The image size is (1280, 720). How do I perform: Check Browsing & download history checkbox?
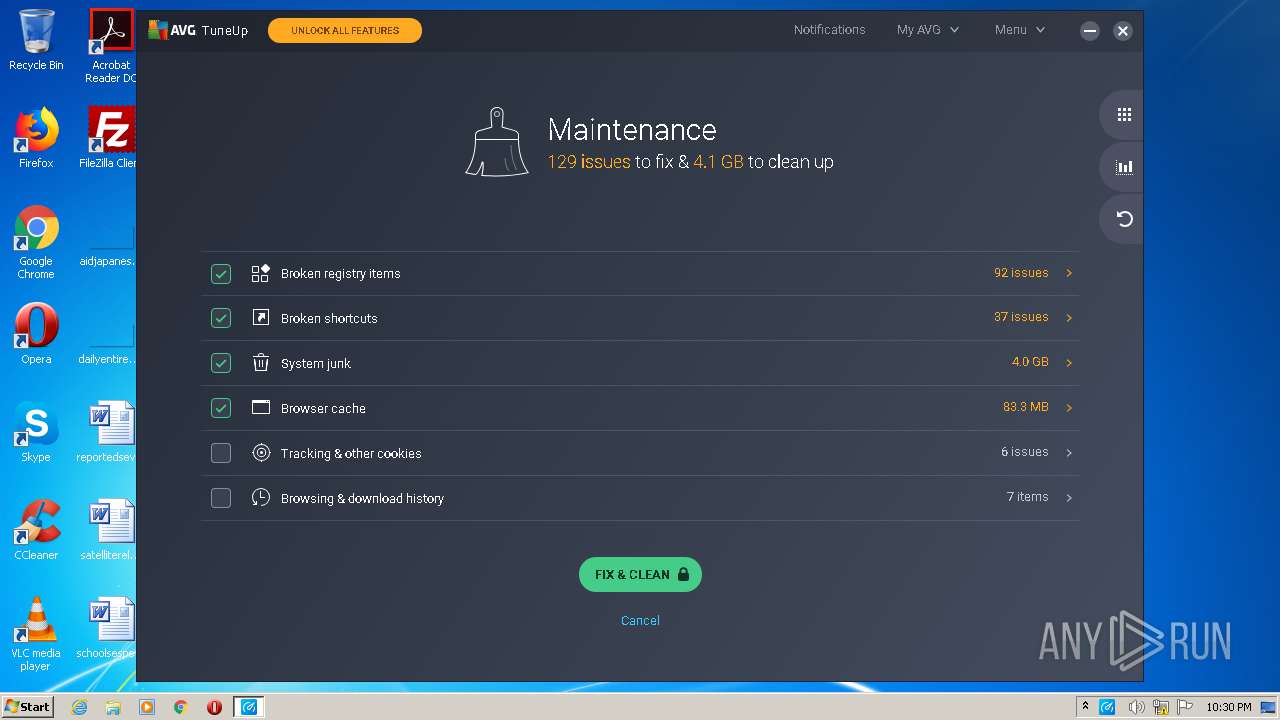[x=221, y=498]
